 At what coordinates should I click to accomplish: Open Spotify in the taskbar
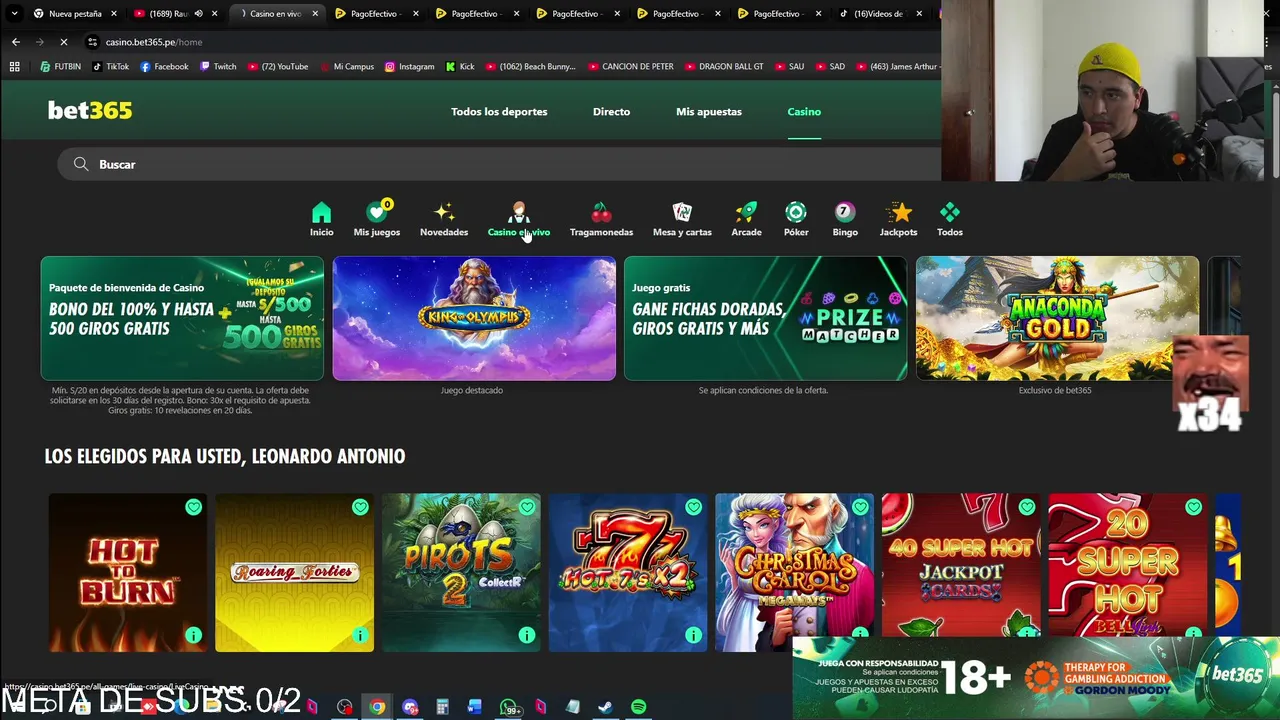(638, 707)
